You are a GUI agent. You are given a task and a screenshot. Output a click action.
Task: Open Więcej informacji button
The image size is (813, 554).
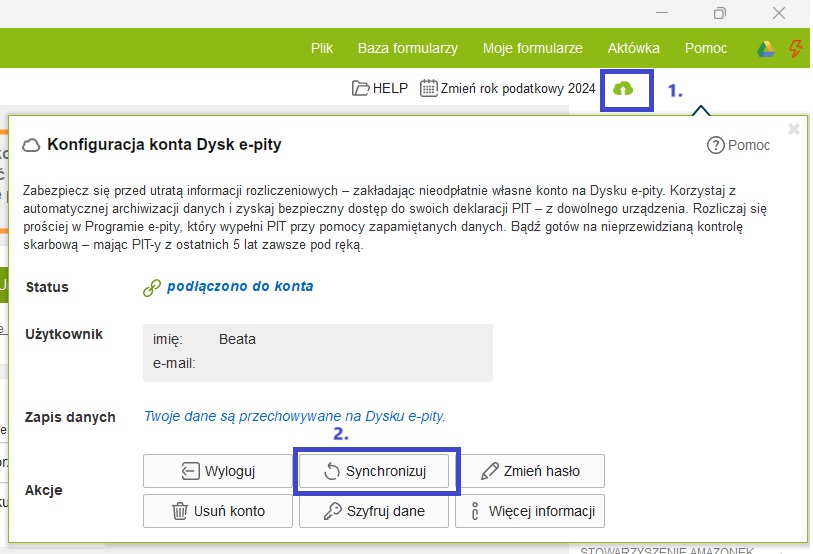[530, 511]
